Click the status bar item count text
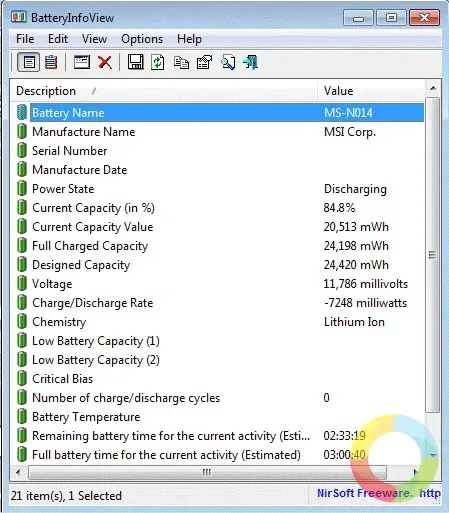The height and width of the screenshot is (513, 449). (66, 496)
